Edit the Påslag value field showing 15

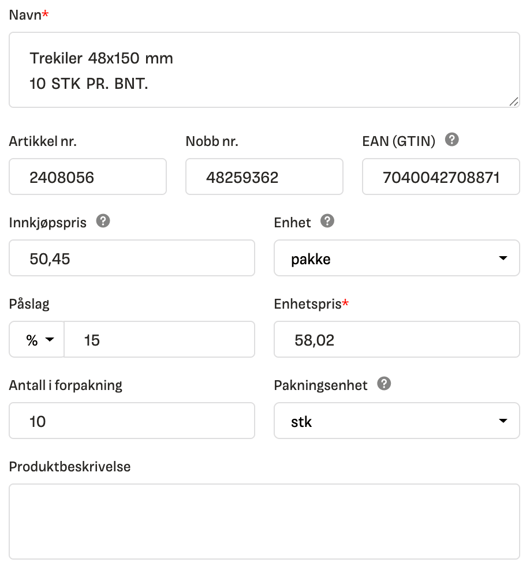pos(159,340)
